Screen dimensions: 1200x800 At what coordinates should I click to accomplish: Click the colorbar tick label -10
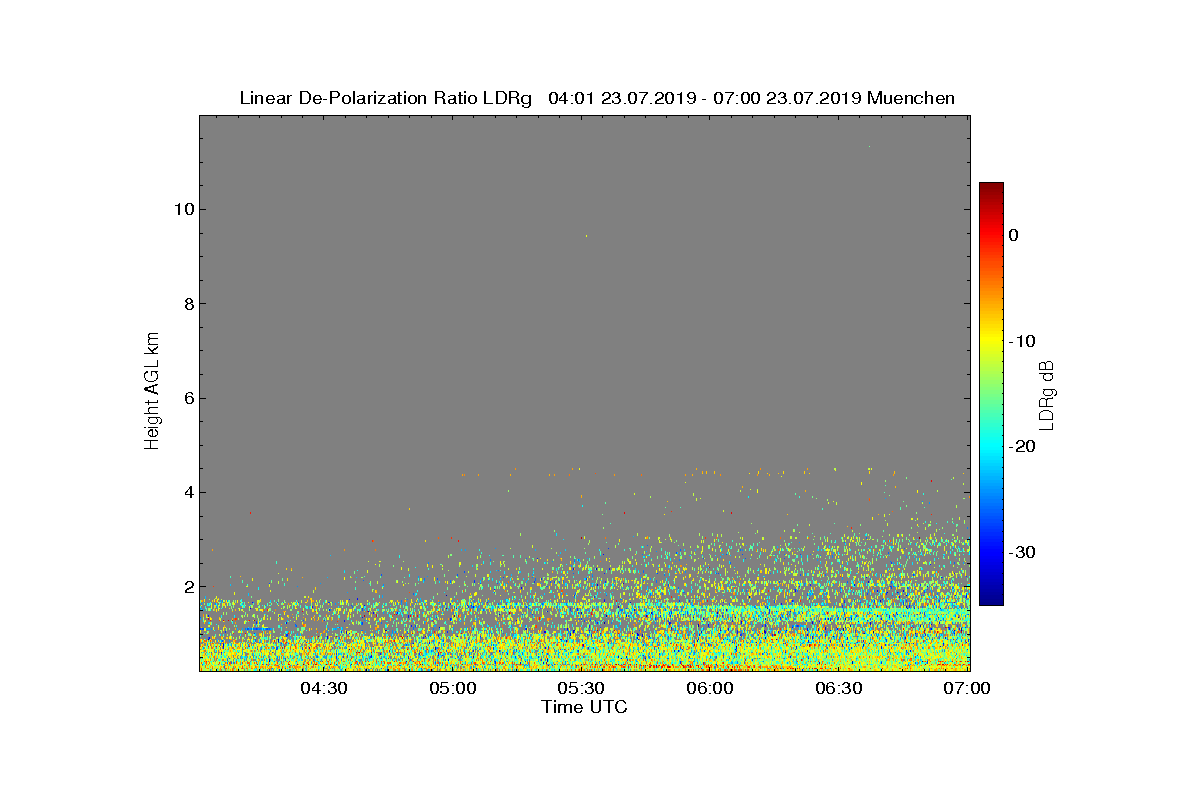pos(1022,341)
